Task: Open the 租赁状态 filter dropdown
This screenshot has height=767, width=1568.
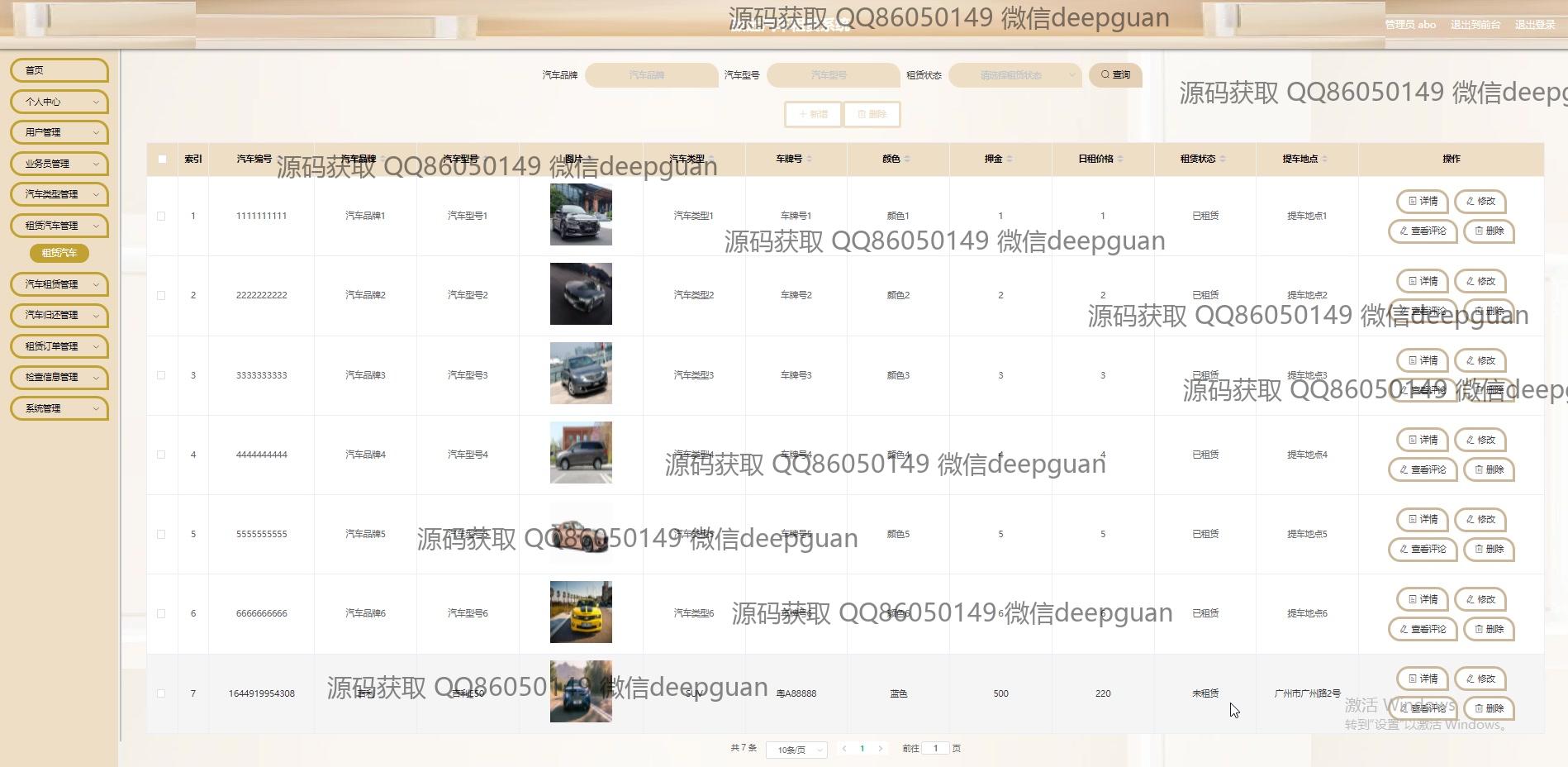Action: click(x=1014, y=75)
